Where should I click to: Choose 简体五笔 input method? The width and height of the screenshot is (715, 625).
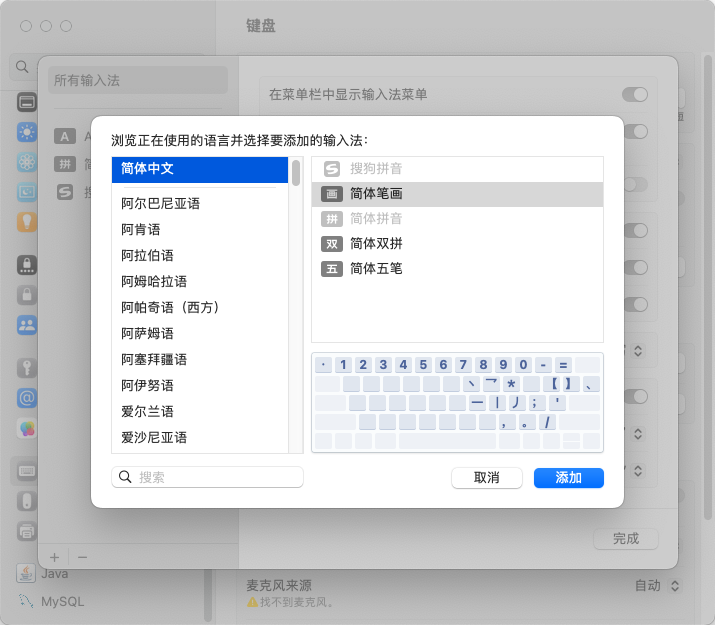pyautogui.click(x=457, y=269)
